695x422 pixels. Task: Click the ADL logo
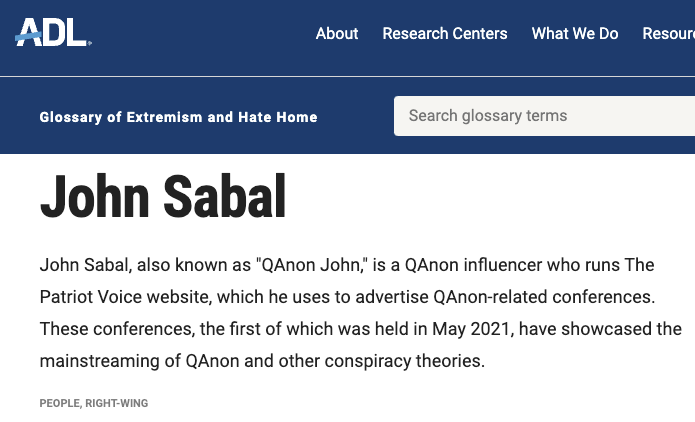pyautogui.click(x=53, y=32)
